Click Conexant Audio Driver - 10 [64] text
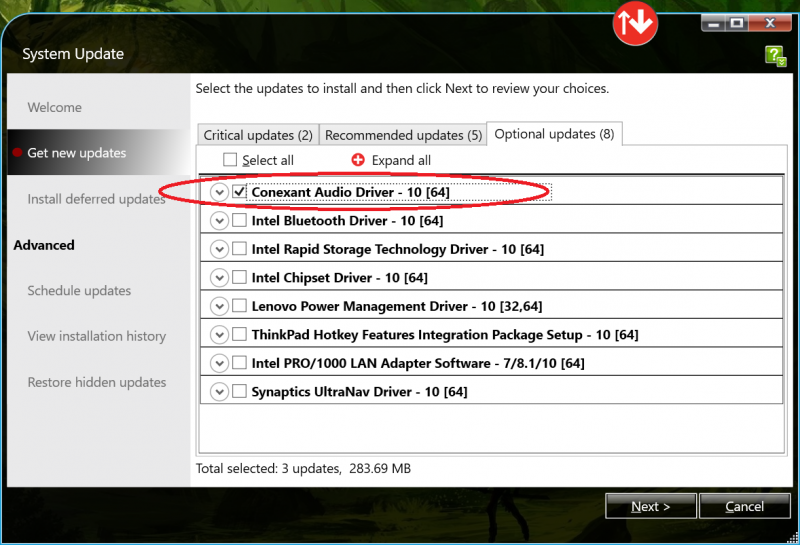Image resolution: width=800 pixels, height=545 pixels. pyautogui.click(x=351, y=192)
